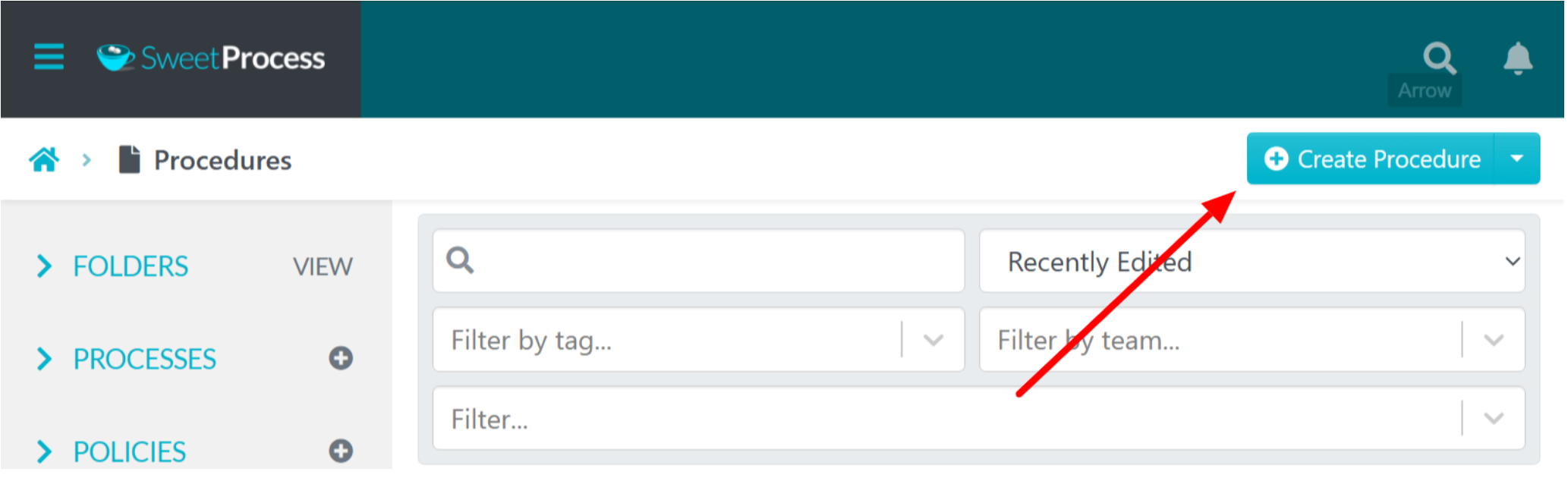Open notifications via the bell icon

point(1516,58)
